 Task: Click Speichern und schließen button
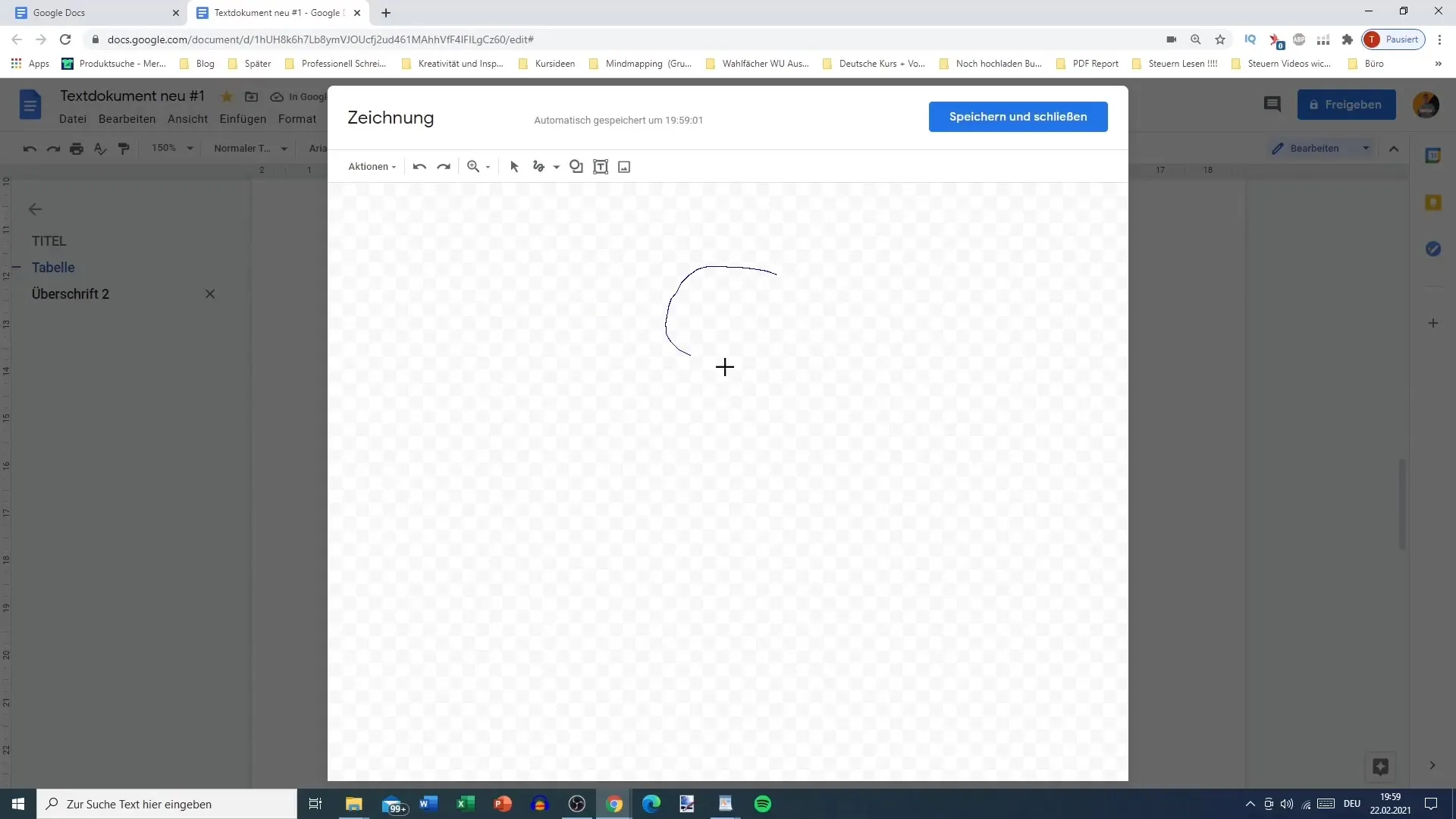coord(1018,116)
